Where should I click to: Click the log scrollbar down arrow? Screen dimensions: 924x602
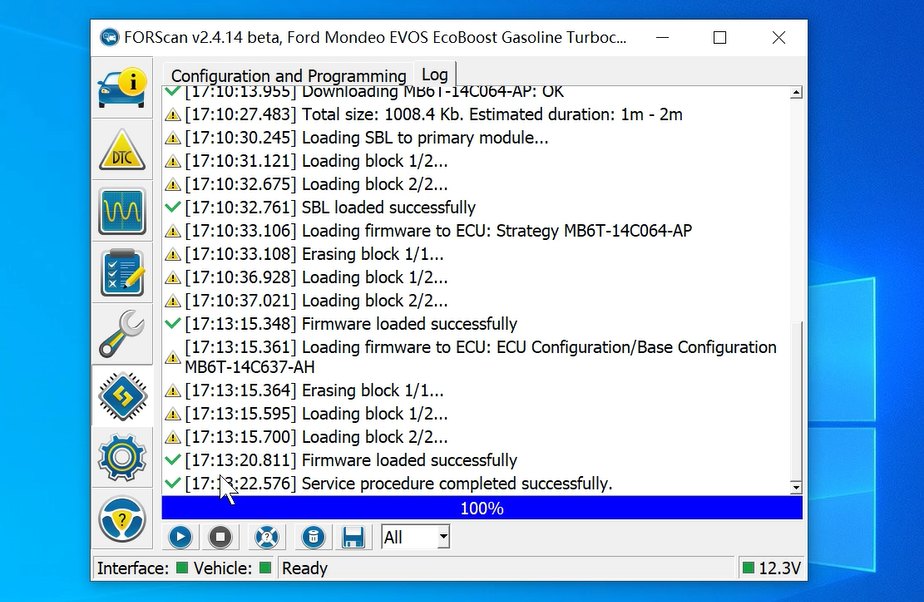click(x=796, y=487)
